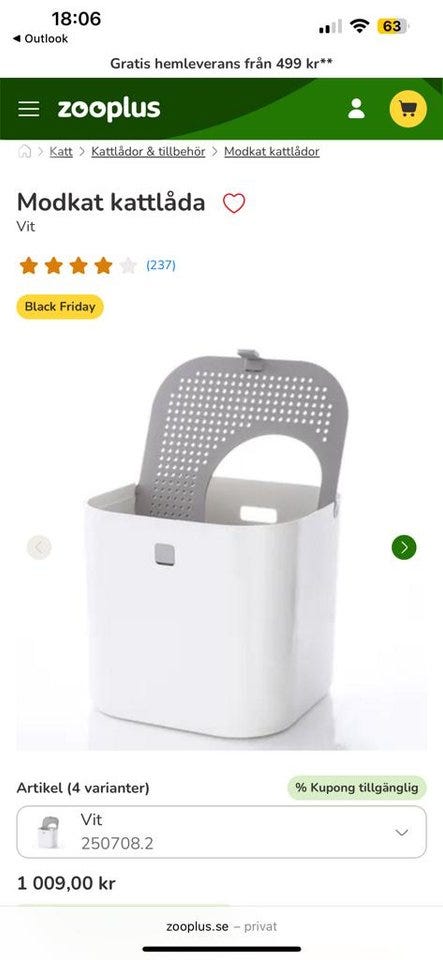This screenshot has width=443, height=960.
Task: Select the Black Friday badge
Action: pyautogui.click(x=60, y=307)
